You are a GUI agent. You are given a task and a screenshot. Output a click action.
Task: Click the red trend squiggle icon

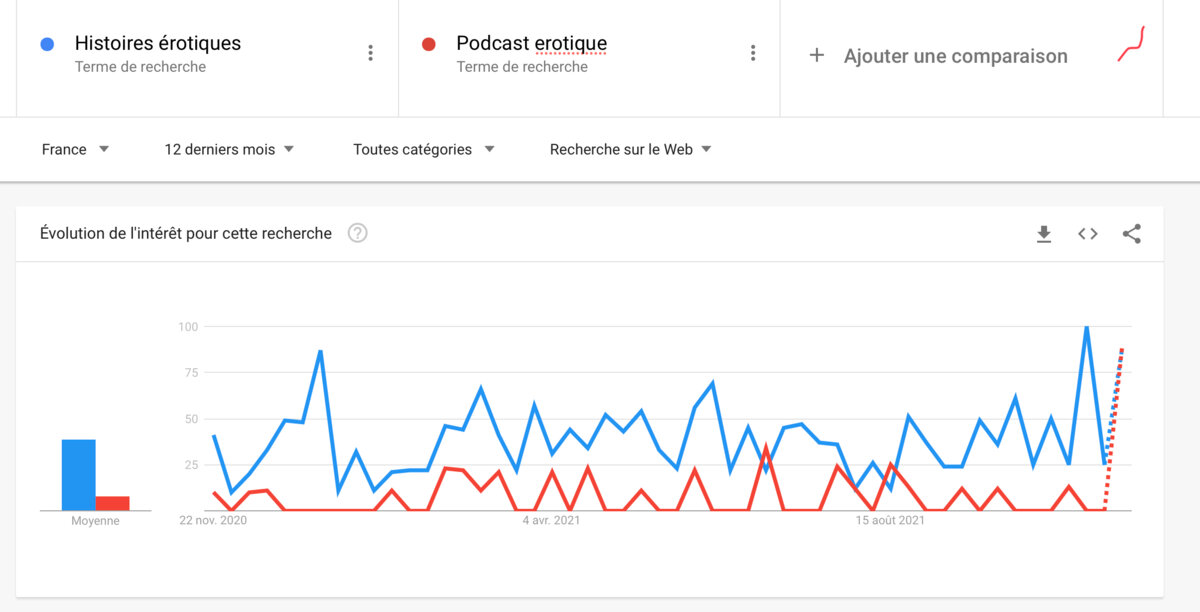point(1131,45)
